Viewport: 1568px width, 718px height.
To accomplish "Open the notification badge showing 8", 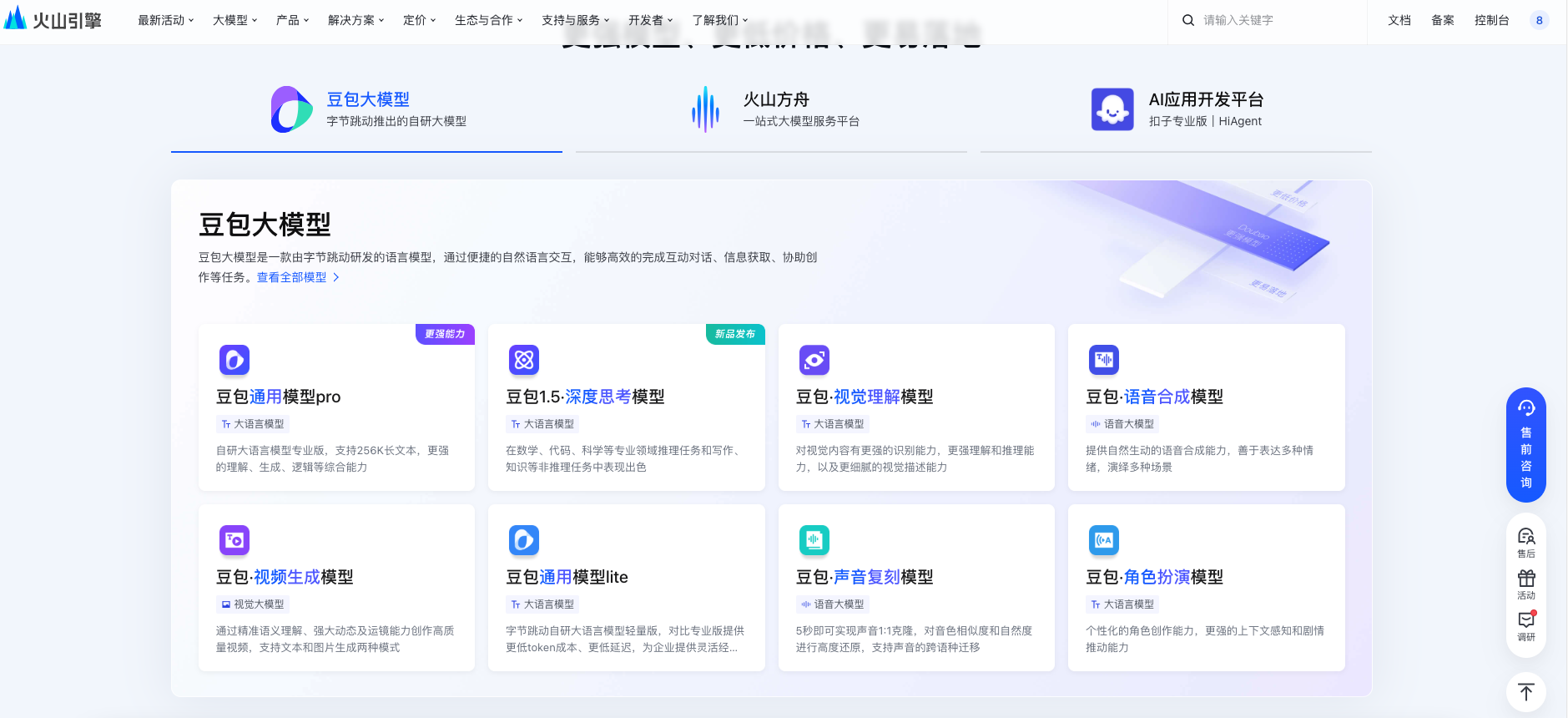I will pyautogui.click(x=1539, y=20).
